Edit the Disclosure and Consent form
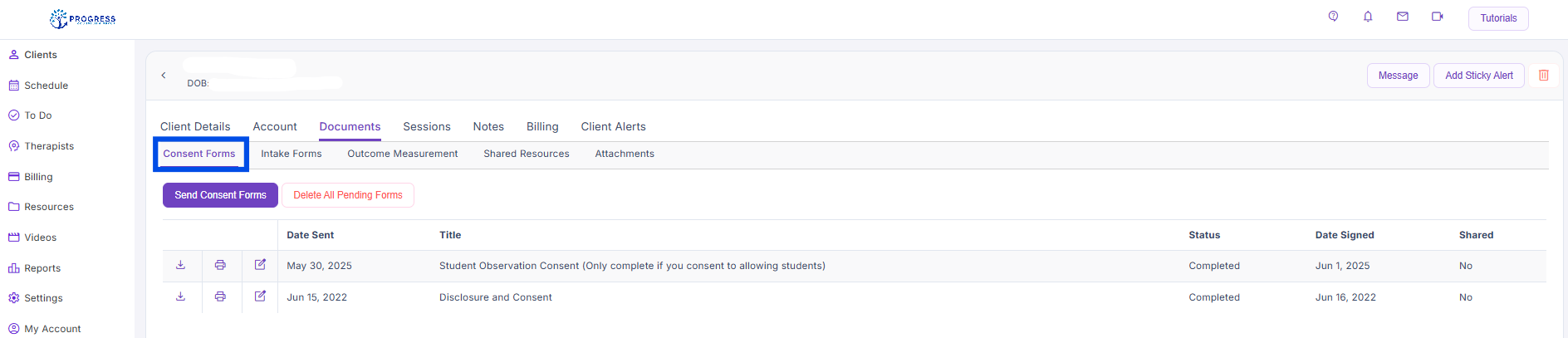The image size is (1568, 338). point(260,296)
